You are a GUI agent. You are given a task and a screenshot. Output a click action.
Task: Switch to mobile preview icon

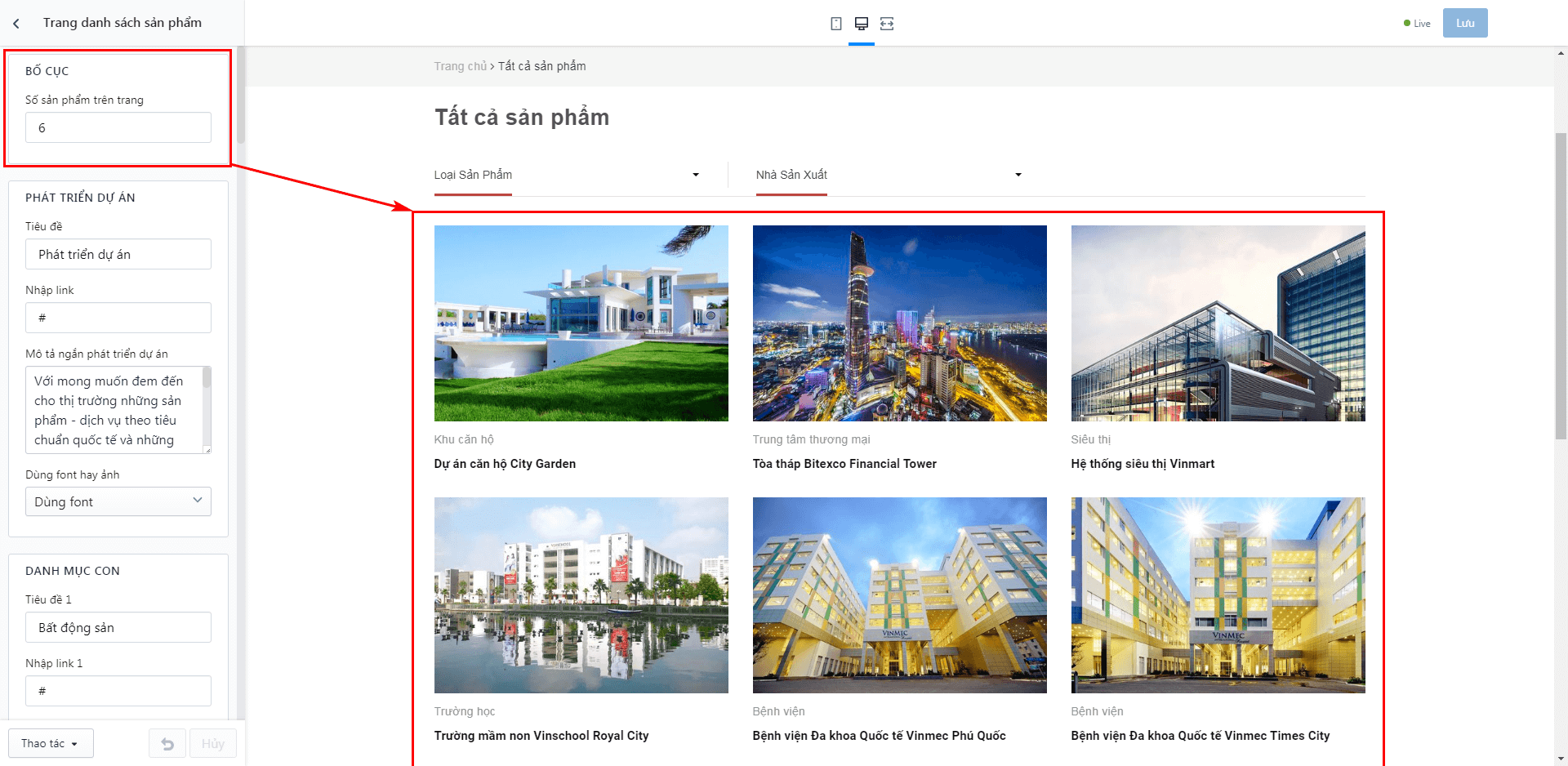click(x=836, y=24)
